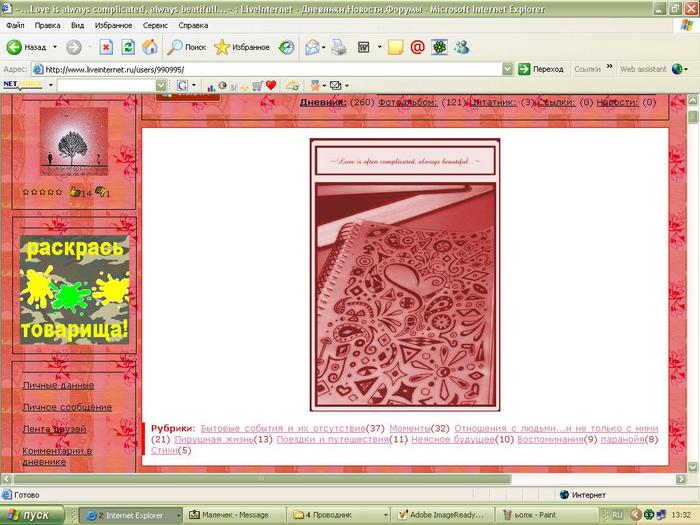Click the weather cloud-sun icon
700x525 pixels.
(292, 85)
